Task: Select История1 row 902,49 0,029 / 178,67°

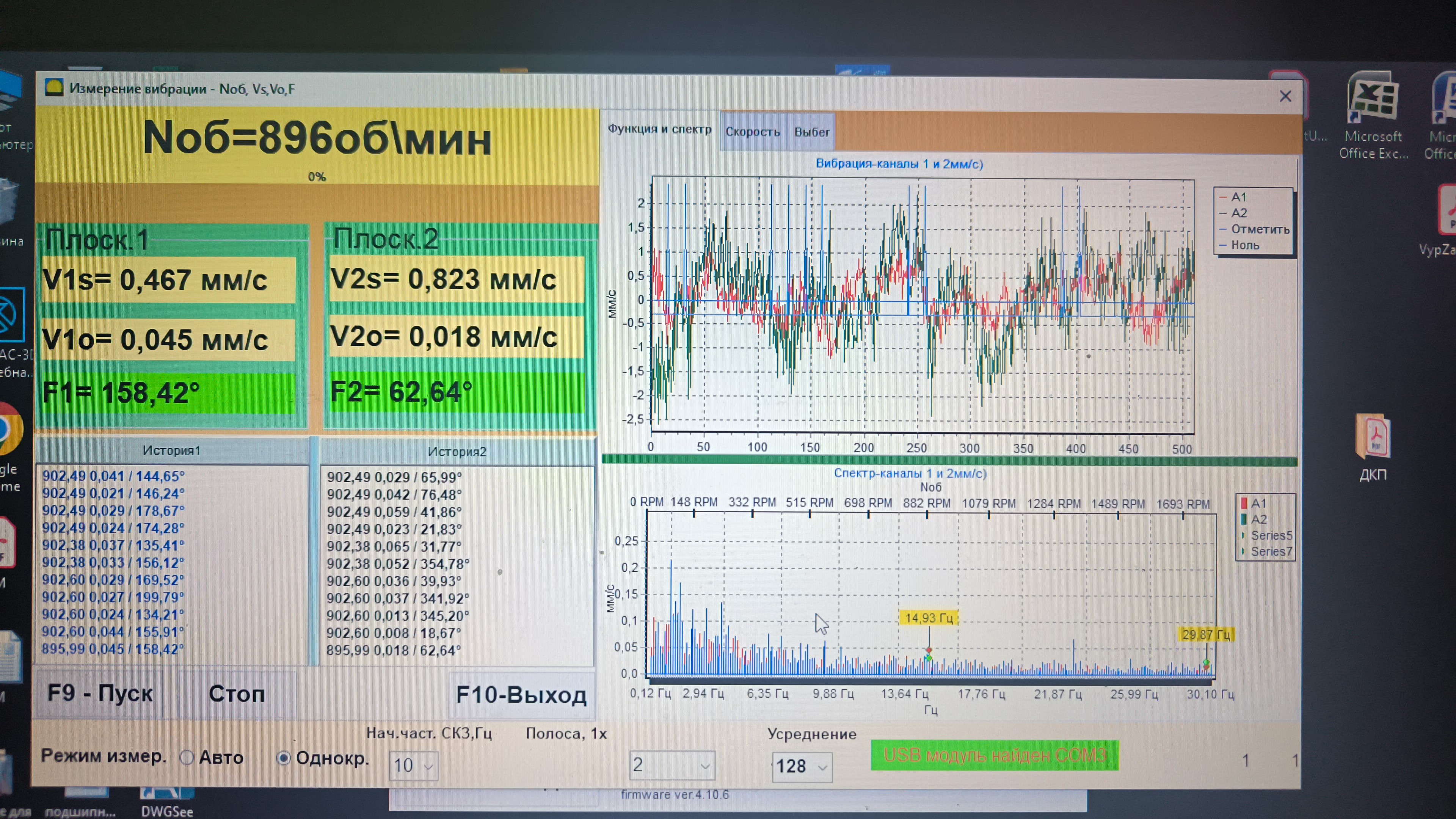Action: pos(113,510)
